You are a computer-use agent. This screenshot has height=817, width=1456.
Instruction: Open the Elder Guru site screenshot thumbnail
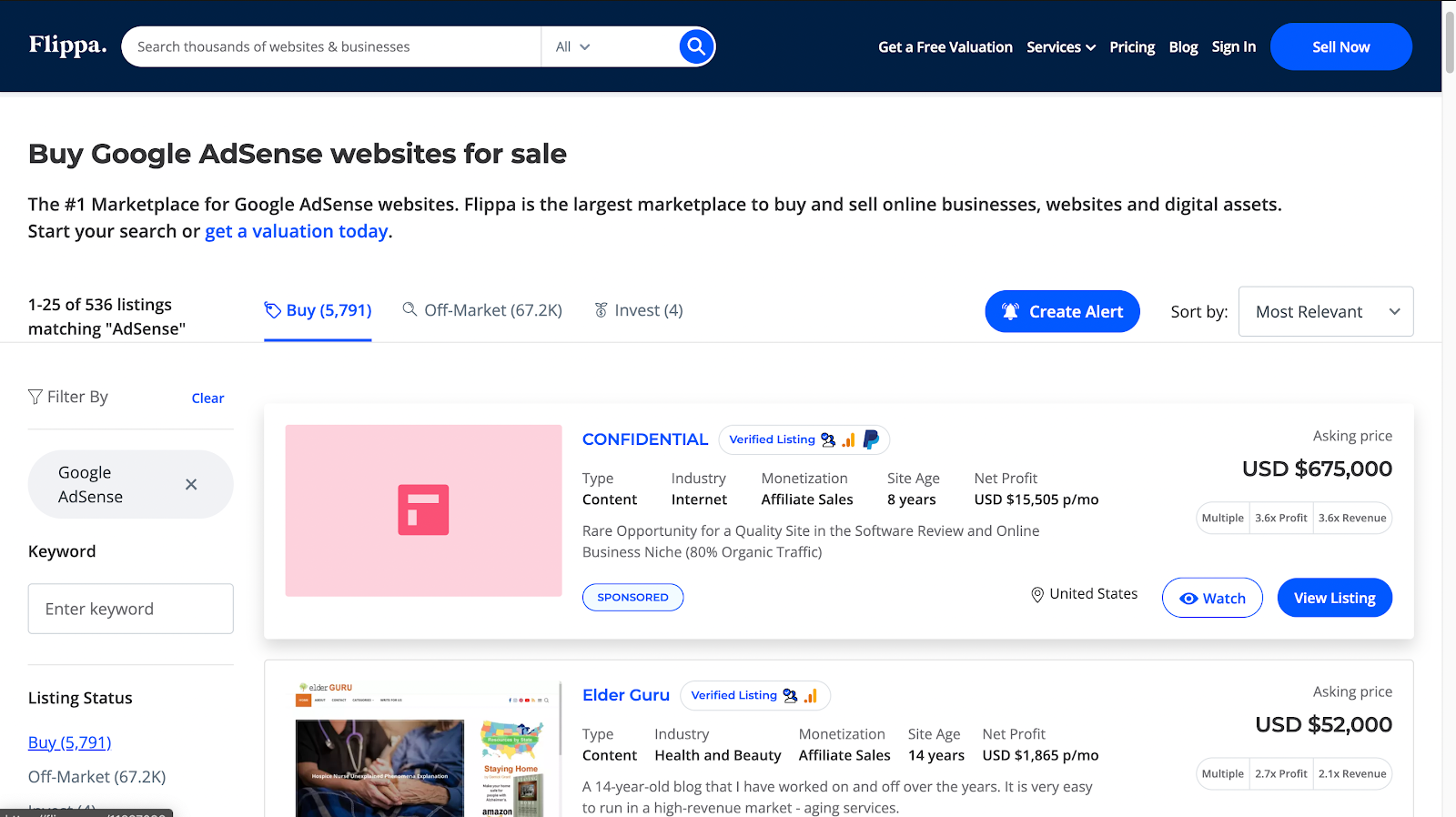click(x=423, y=748)
